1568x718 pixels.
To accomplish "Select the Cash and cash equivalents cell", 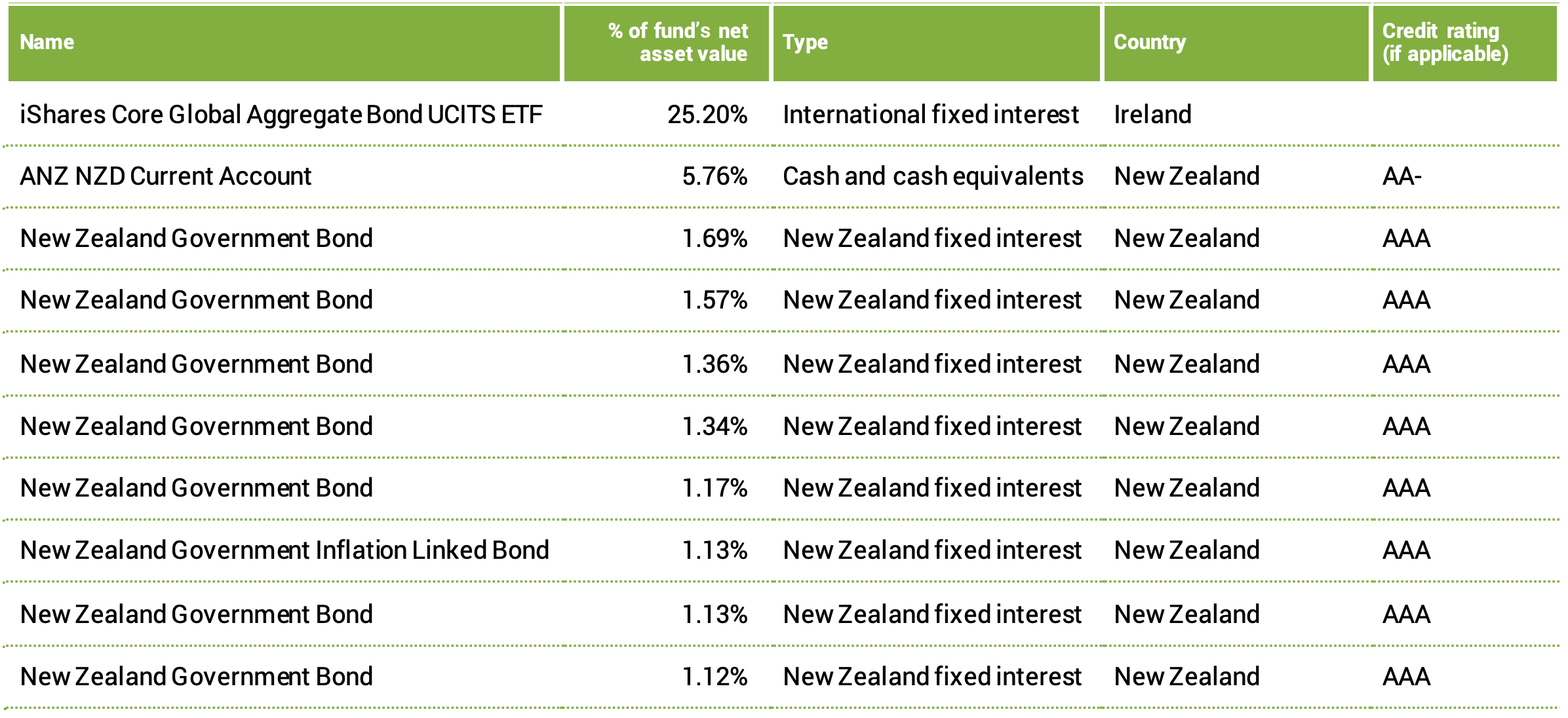I will pyautogui.click(x=933, y=176).
